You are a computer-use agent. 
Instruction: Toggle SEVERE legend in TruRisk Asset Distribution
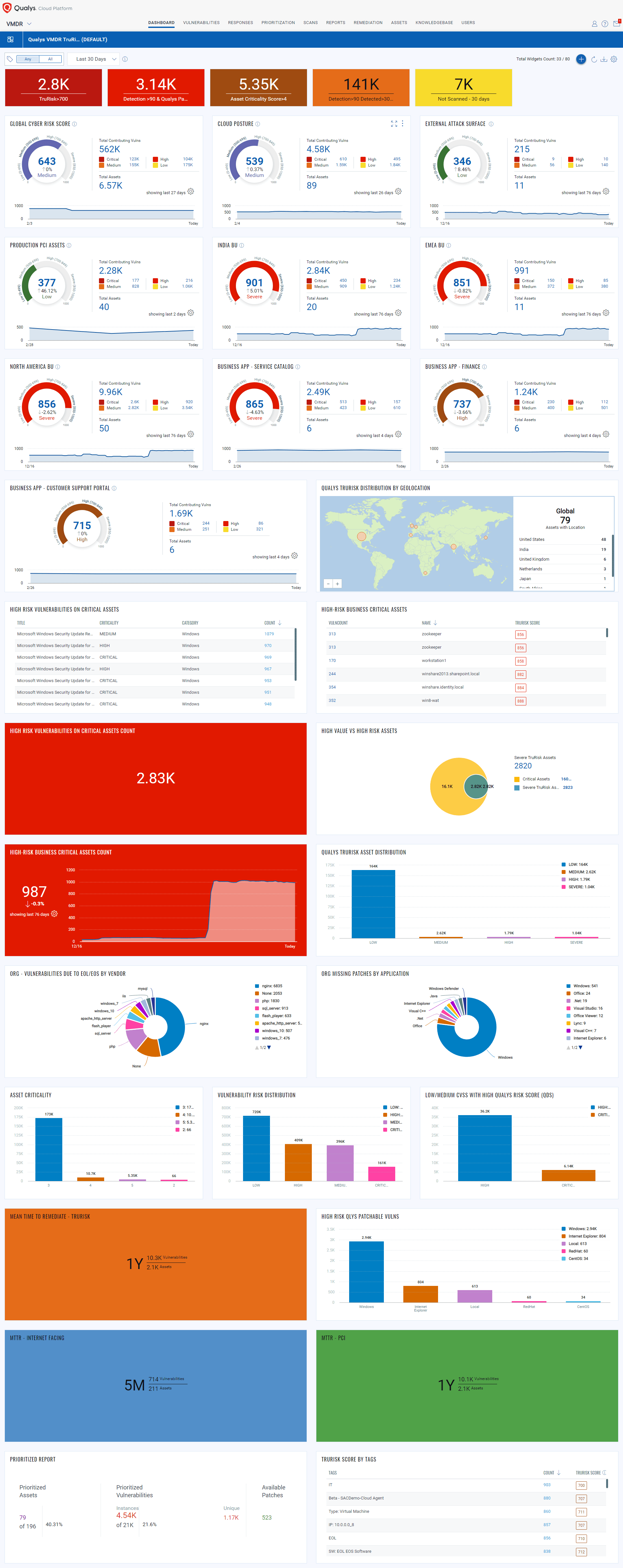click(578, 887)
